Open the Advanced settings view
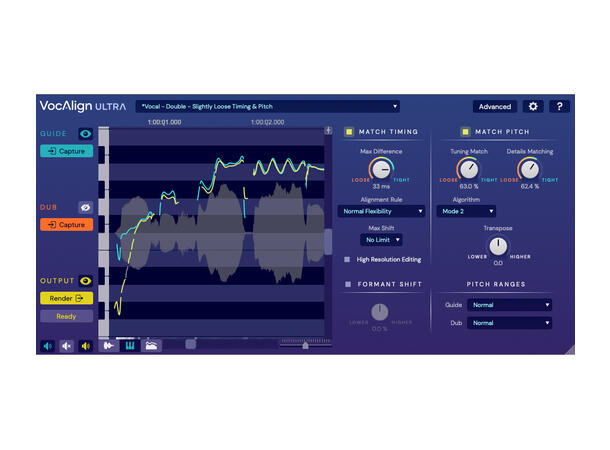Image resolution: width=610 pixels, height=450 pixels. [x=495, y=107]
